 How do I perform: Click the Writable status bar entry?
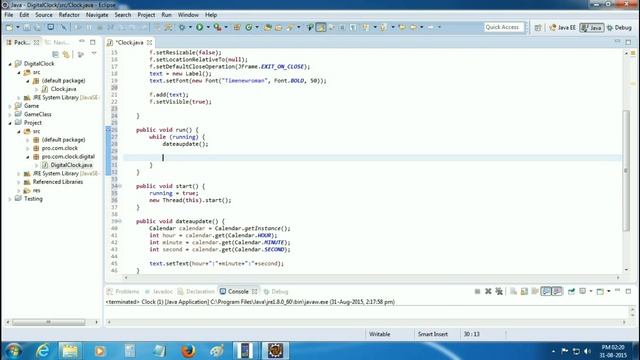(380, 334)
